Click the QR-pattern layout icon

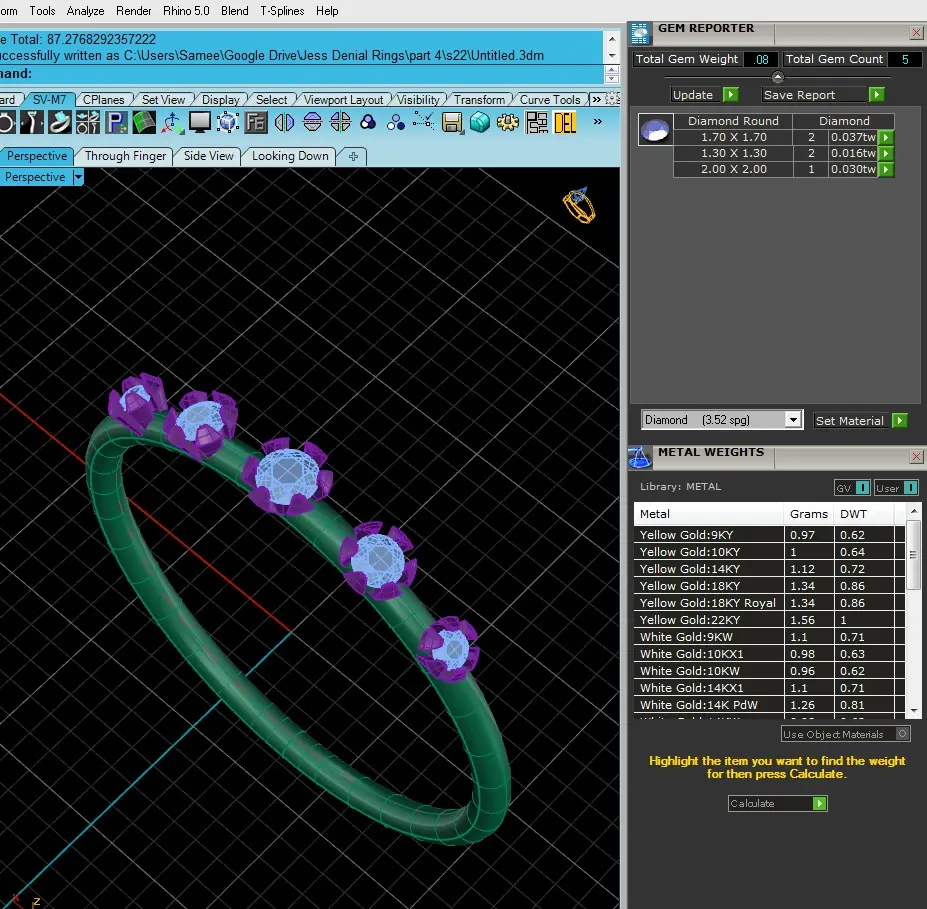click(x=536, y=122)
